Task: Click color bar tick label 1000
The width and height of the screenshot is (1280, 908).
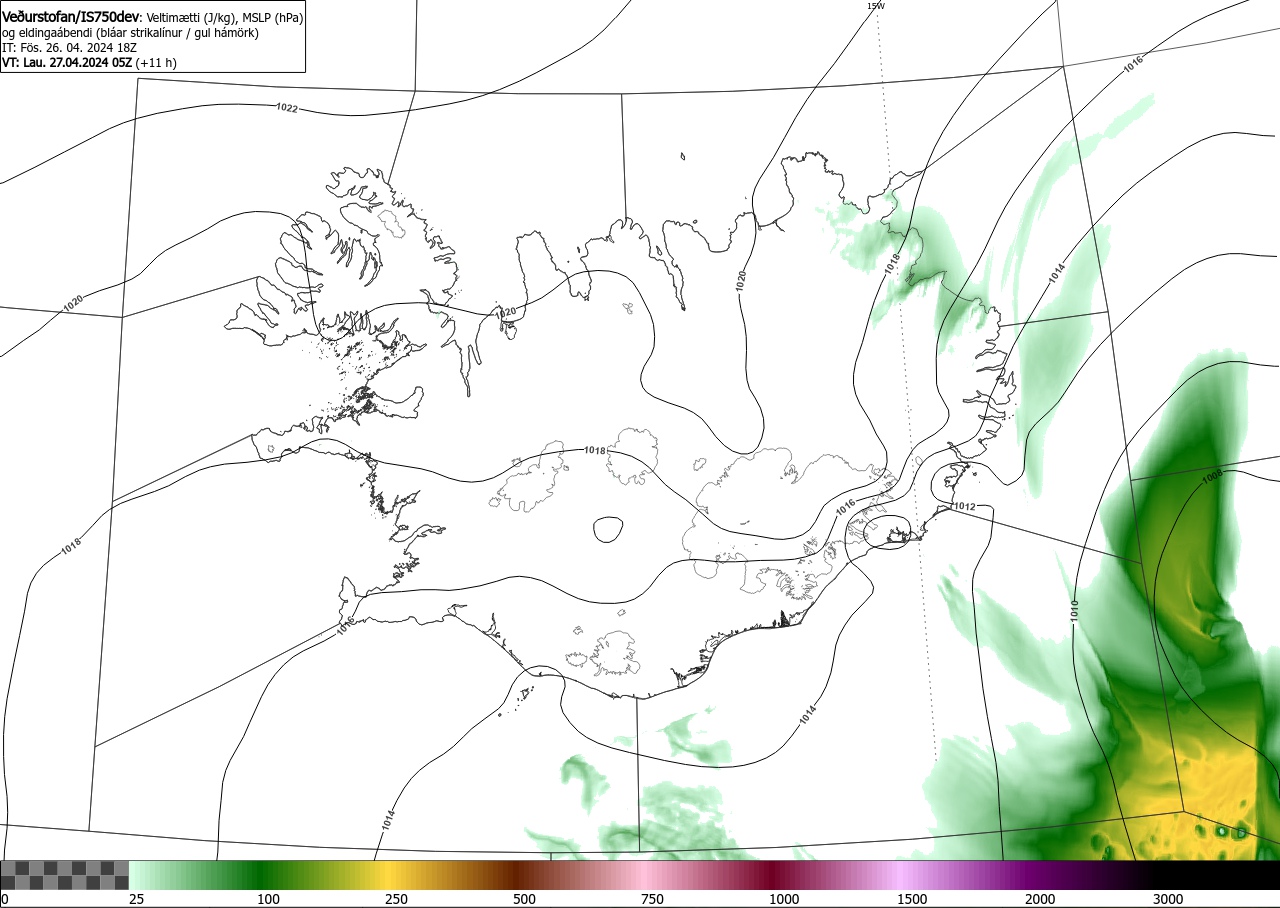Action: [784, 899]
